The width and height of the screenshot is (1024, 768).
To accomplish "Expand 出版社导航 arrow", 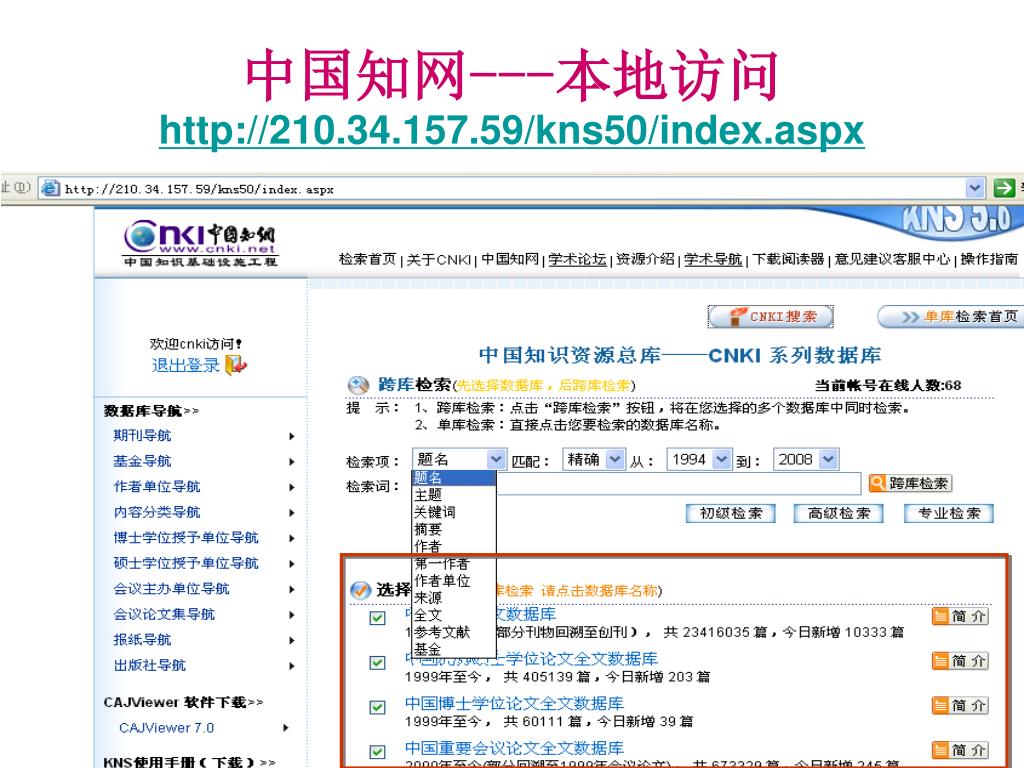I will coord(292,666).
